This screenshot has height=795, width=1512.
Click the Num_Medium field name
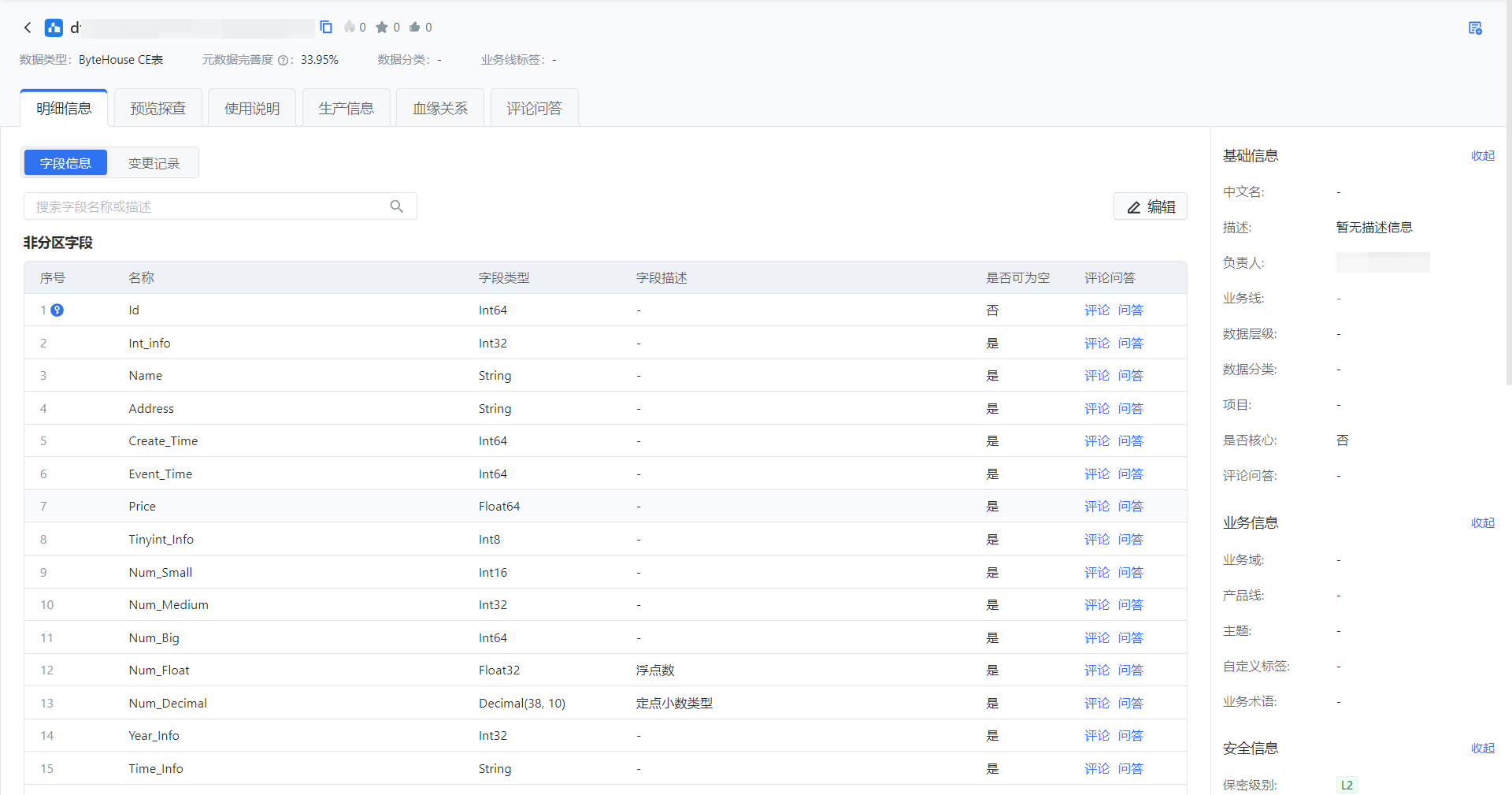point(169,605)
